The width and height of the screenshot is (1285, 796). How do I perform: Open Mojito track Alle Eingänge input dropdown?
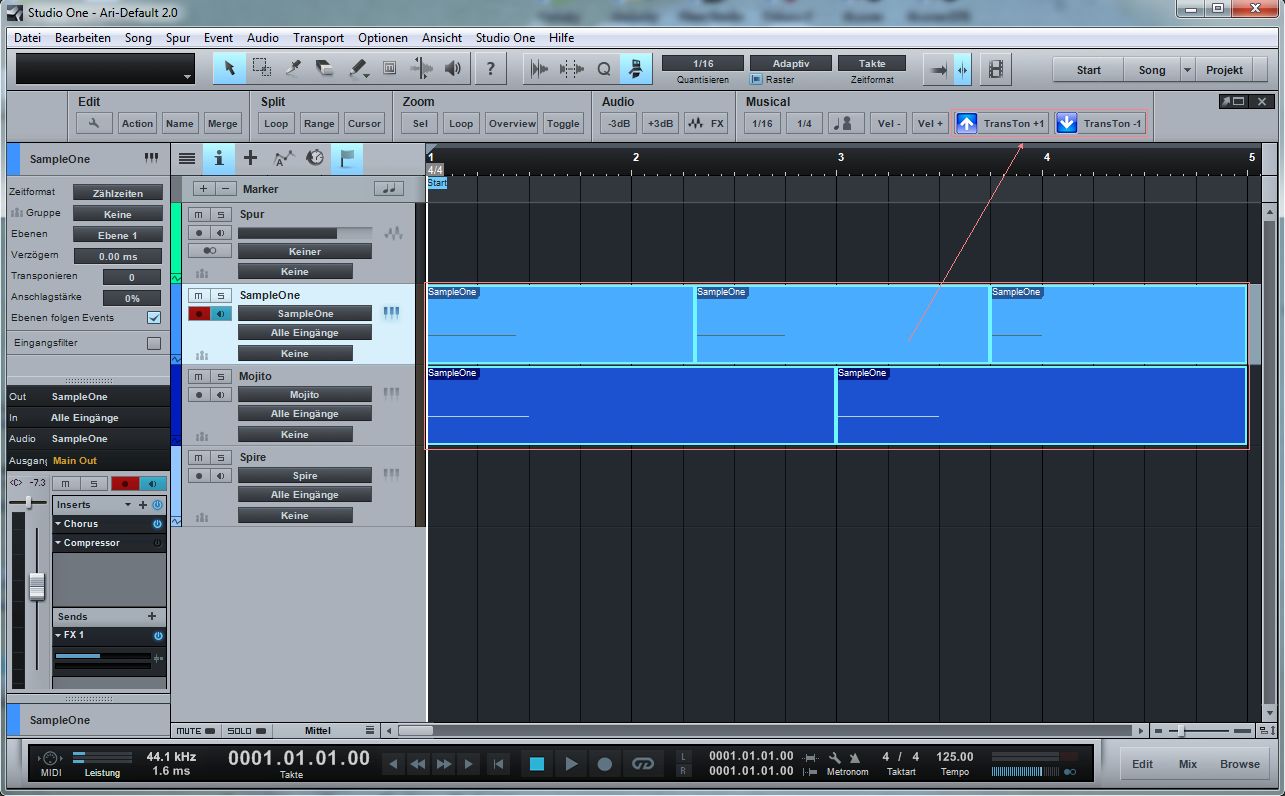305,414
